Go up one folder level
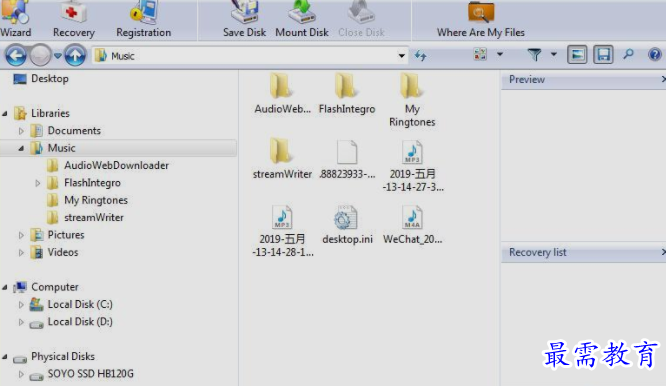The height and width of the screenshot is (386, 666). [75, 56]
